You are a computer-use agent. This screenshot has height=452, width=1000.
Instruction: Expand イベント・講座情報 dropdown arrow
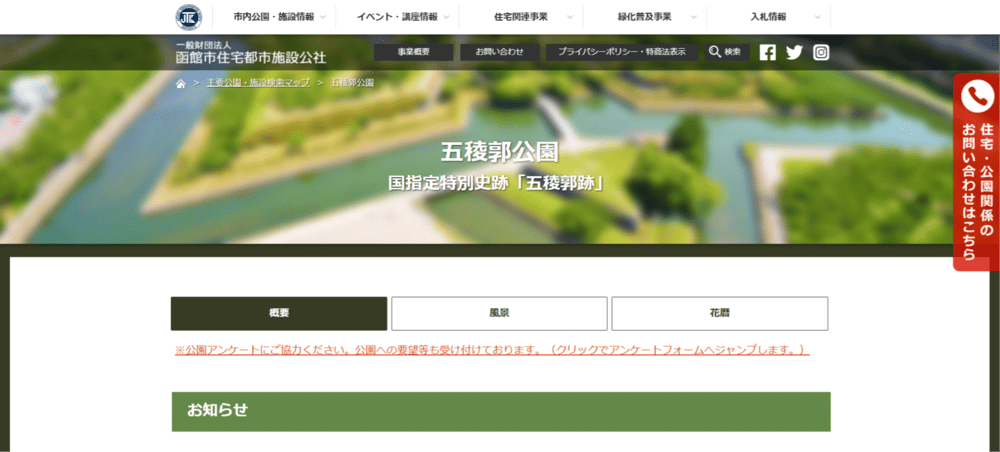click(x=446, y=18)
